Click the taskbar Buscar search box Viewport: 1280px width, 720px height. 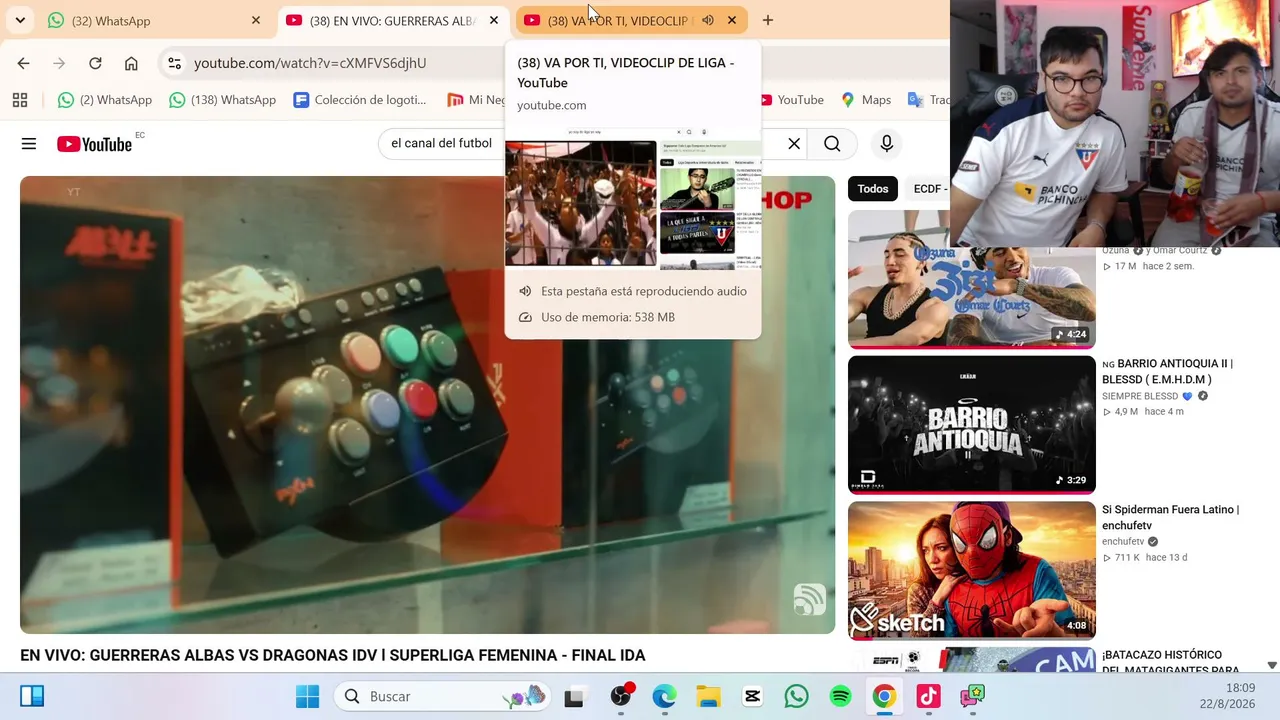444,696
